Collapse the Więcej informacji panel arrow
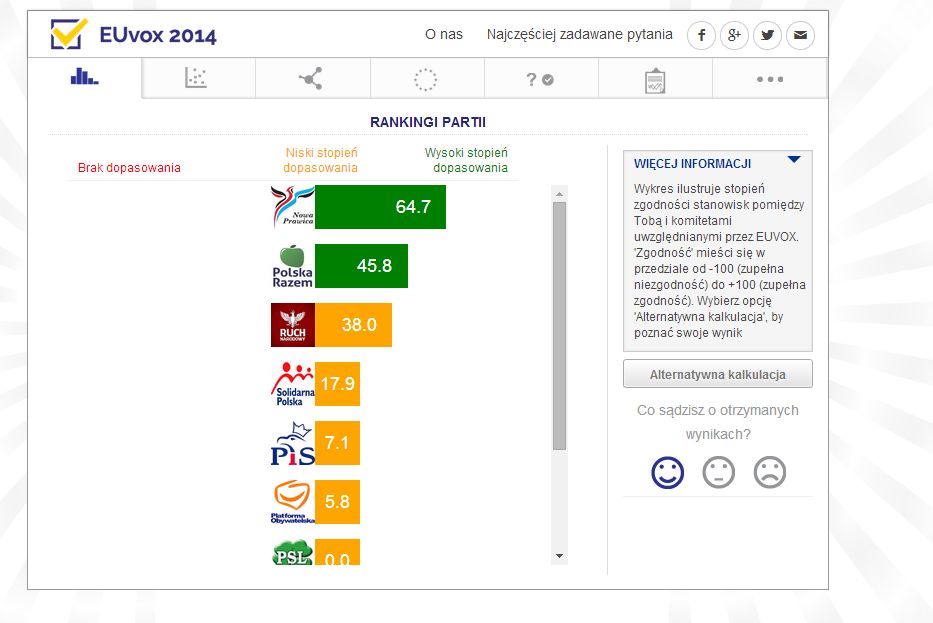 794,159
